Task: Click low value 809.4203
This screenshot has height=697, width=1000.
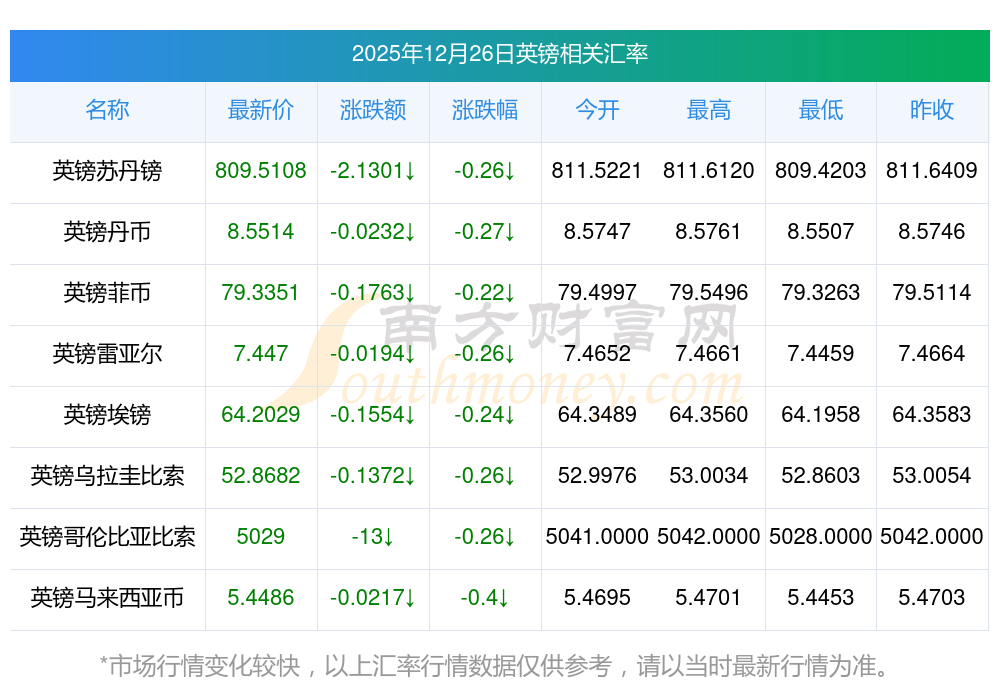Action: (x=821, y=170)
